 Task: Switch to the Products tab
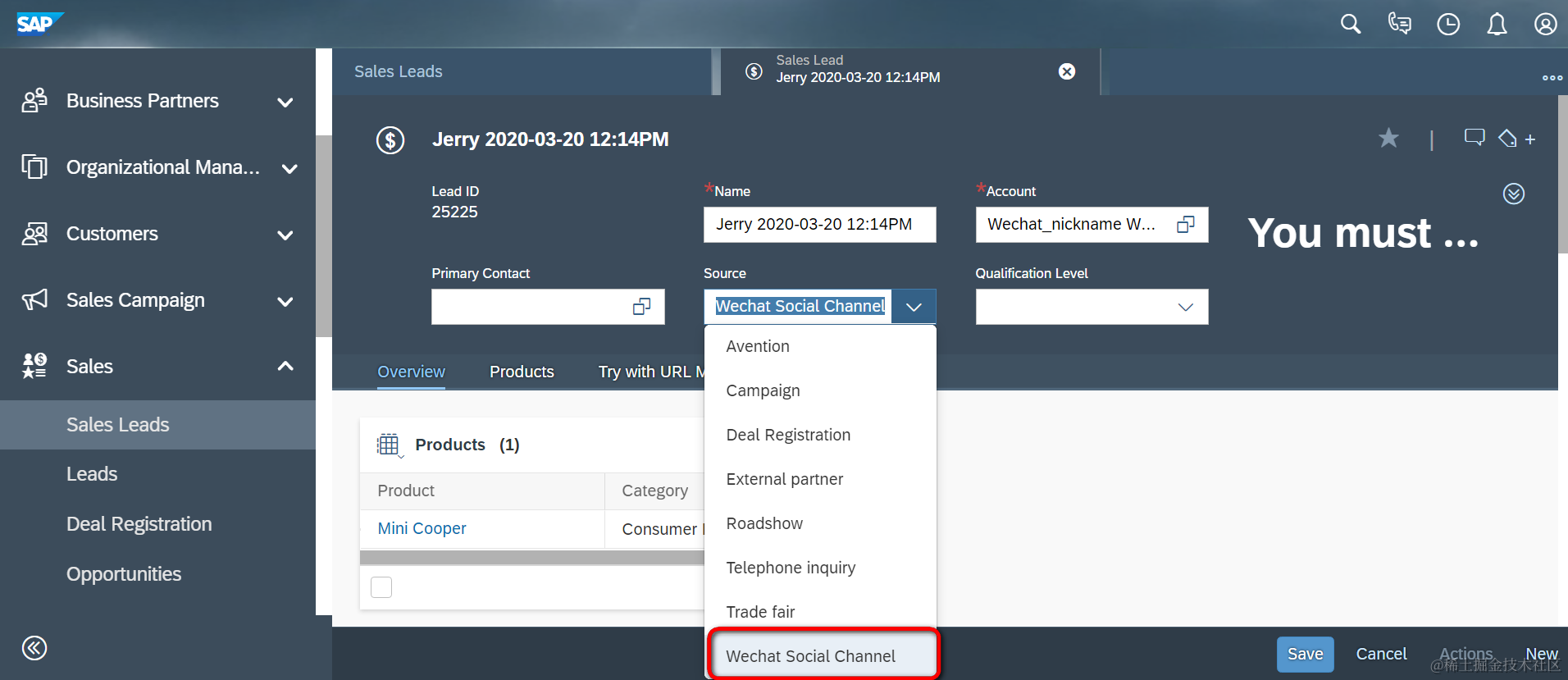pyautogui.click(x=522, y=372)
